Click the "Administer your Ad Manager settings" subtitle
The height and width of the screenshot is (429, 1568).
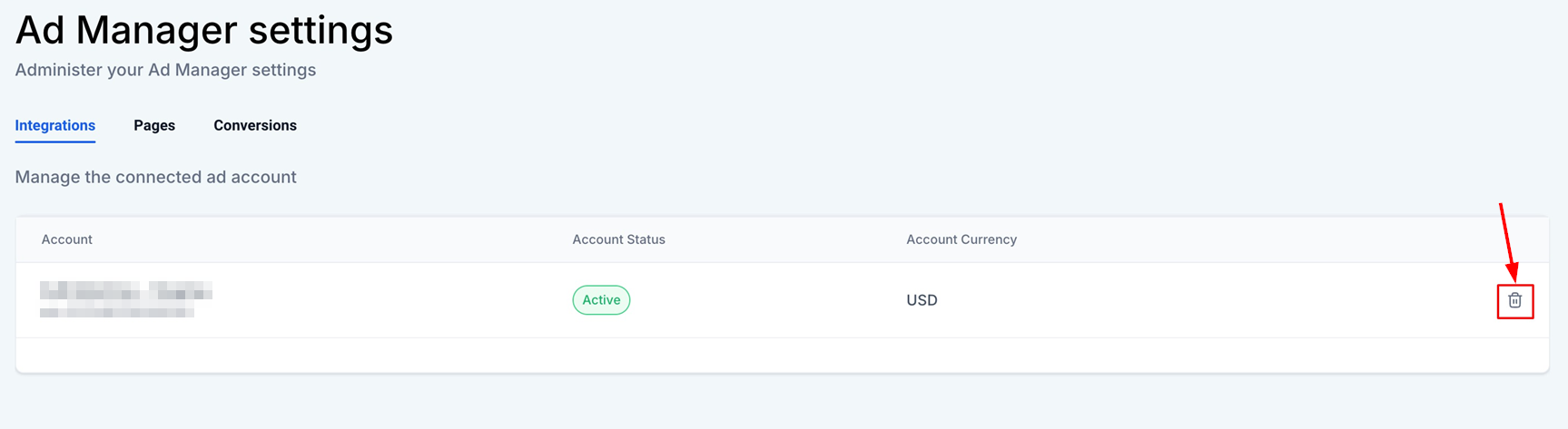[165, 70]
